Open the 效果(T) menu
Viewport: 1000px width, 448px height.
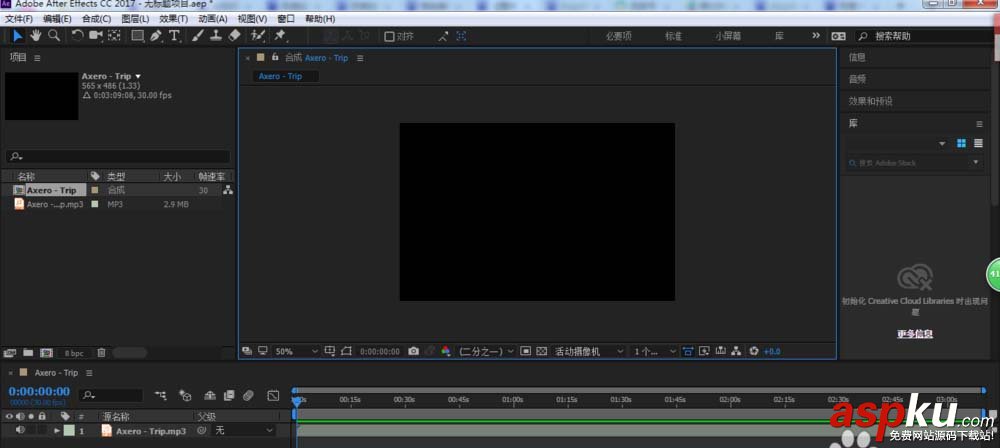point(173,19)
